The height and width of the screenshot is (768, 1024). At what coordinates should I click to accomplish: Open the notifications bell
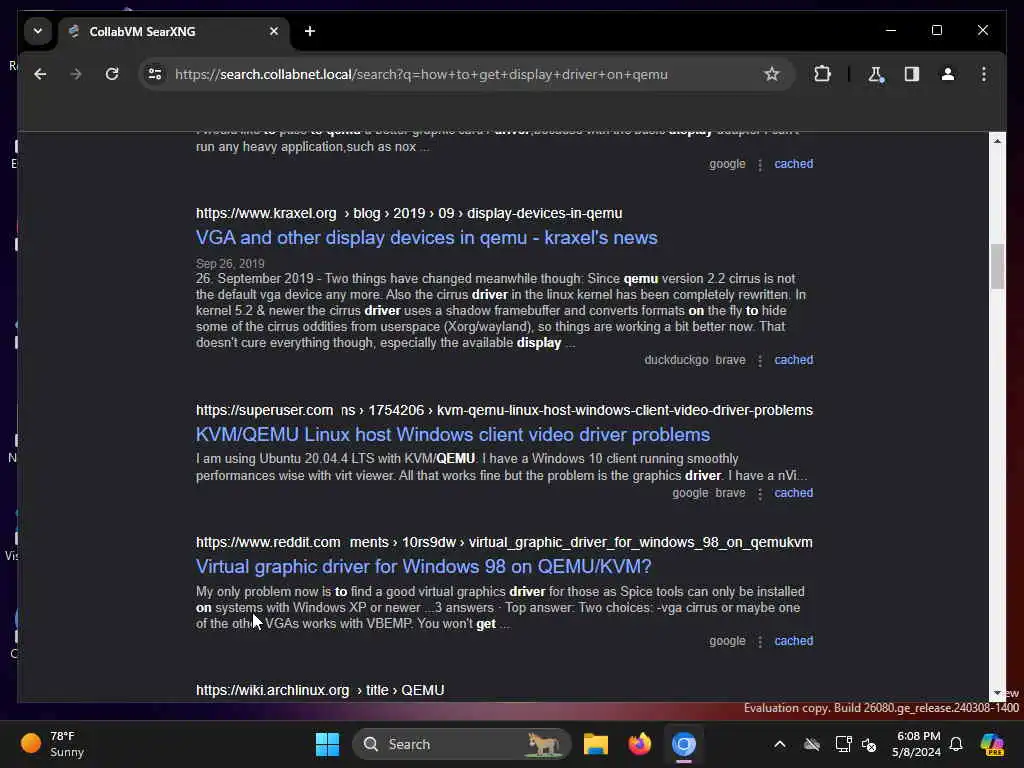pos(956,744)
